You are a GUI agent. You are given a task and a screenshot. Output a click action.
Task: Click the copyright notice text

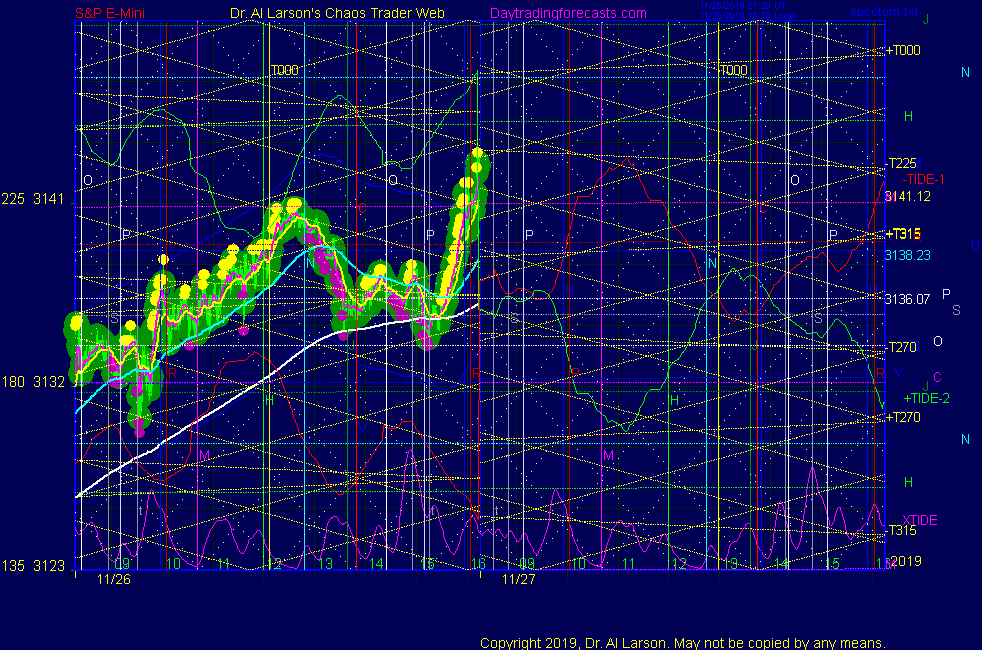683,643
